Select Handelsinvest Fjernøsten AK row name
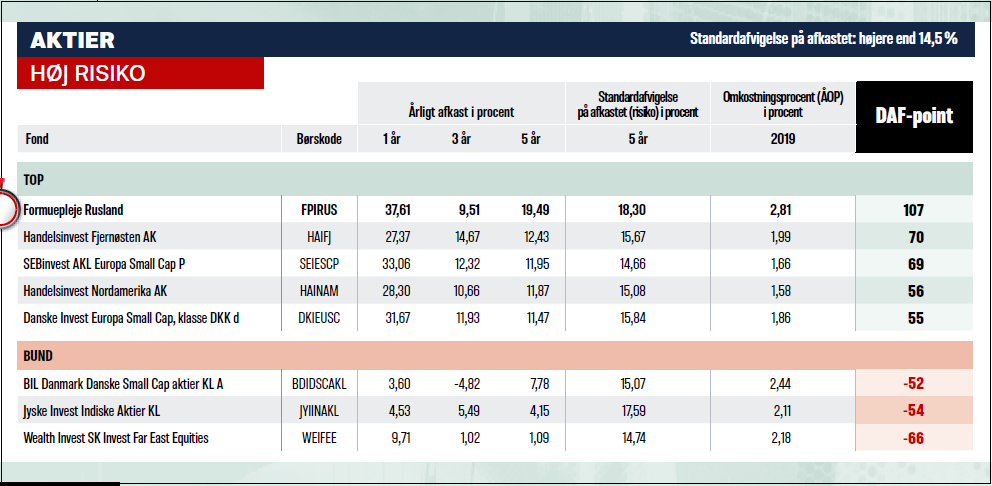992x486 pixels. (89, 237)
